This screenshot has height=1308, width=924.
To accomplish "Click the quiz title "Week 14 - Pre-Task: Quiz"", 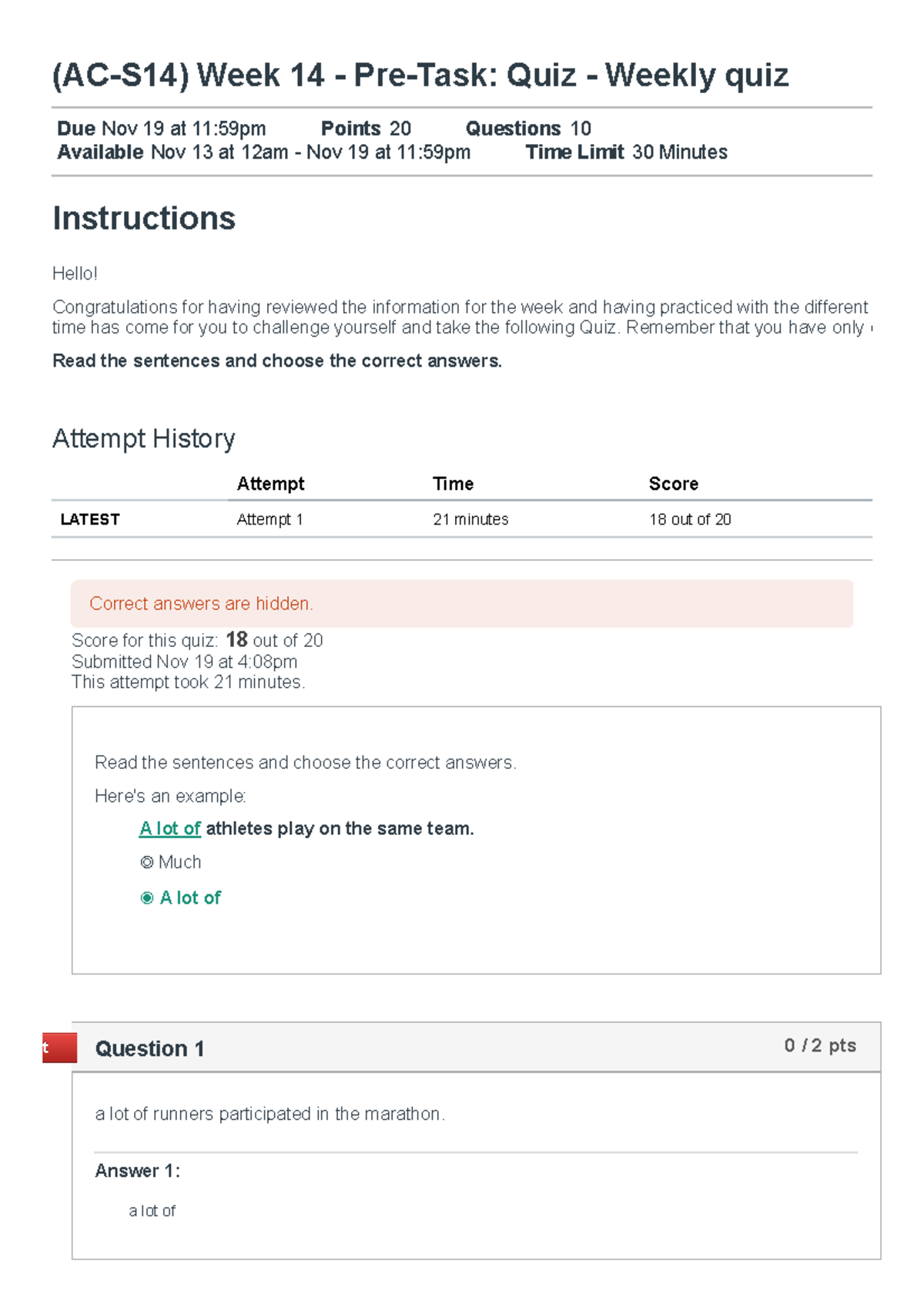I will (420, 75).
